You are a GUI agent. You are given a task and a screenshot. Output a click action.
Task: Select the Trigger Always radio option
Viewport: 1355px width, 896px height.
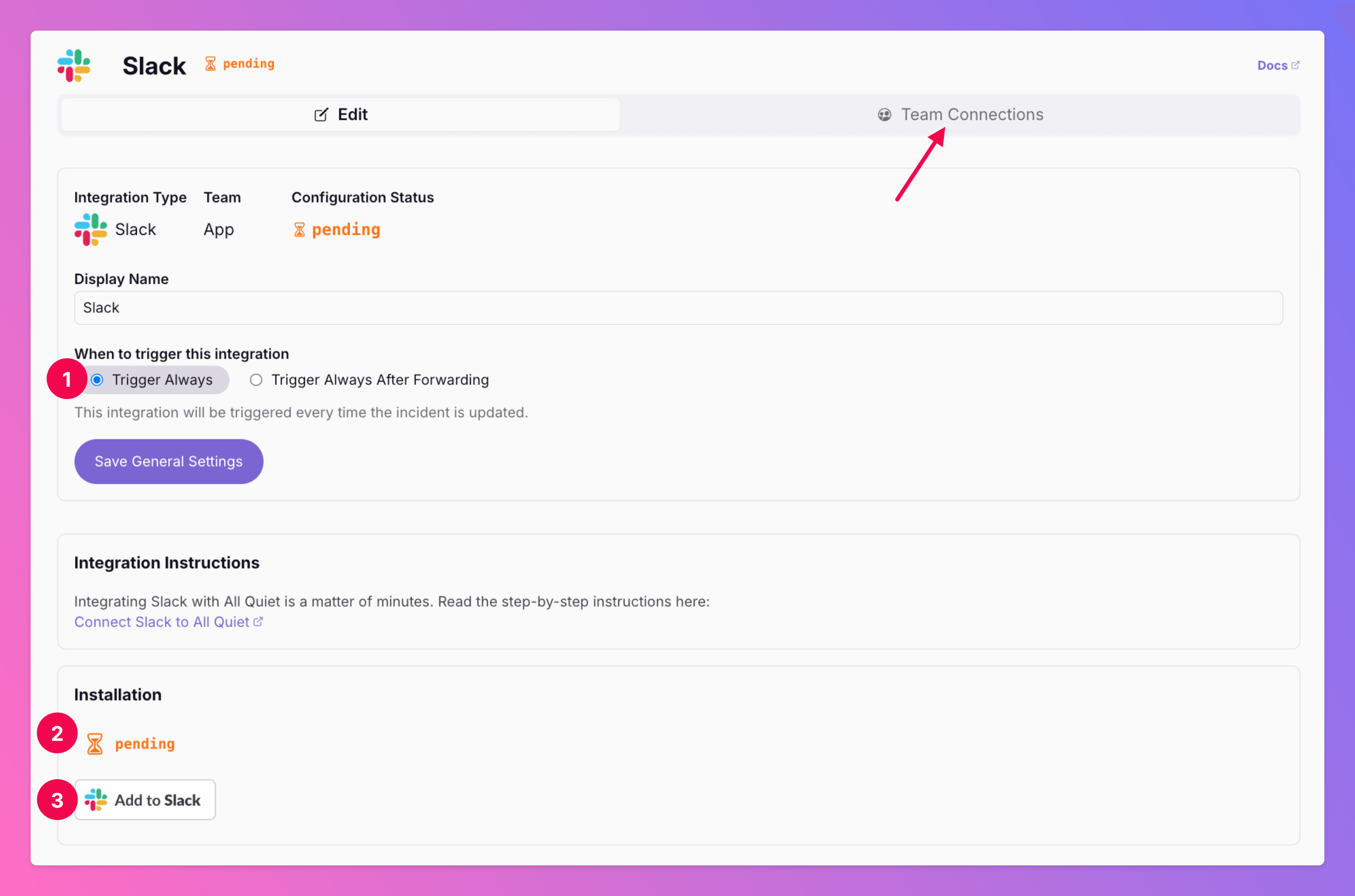tap(97, 380)
